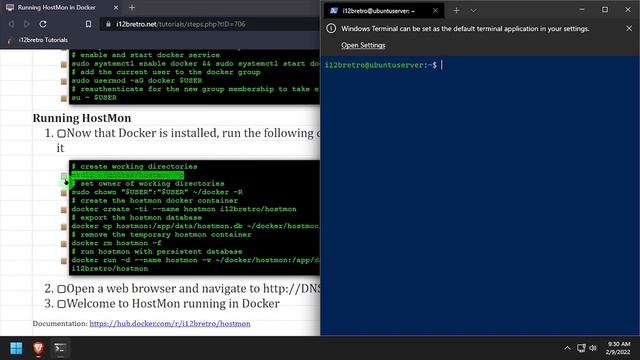Open the volume tray icon
Screen dimensions: 640x360
coord(593,348)
